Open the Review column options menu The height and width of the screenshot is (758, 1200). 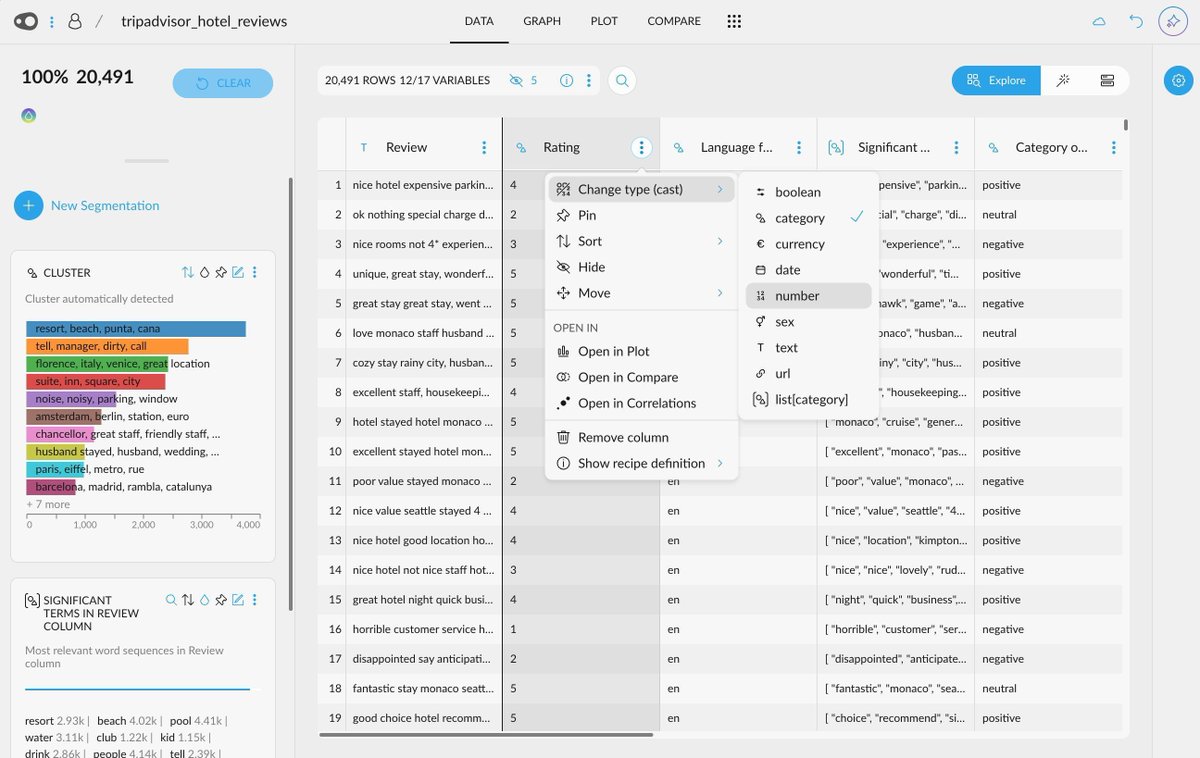(x=484, y=147)
